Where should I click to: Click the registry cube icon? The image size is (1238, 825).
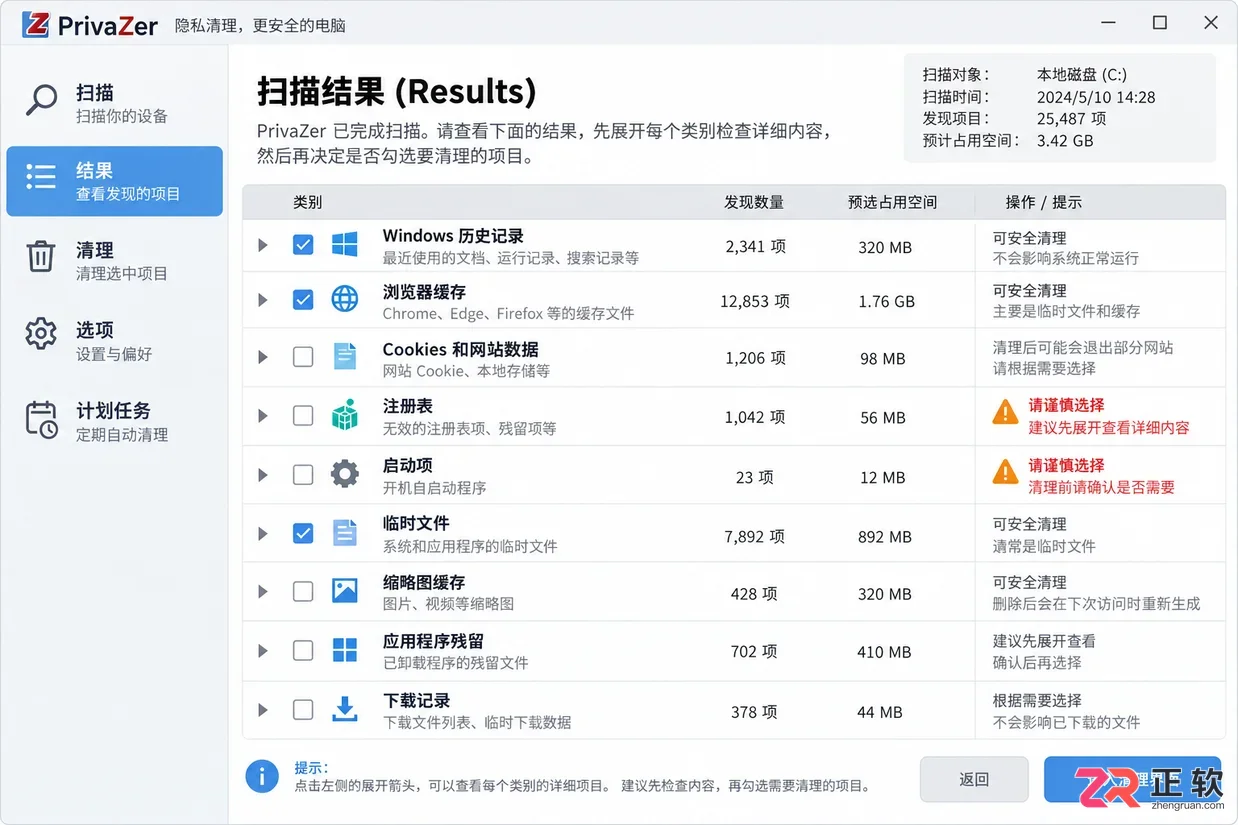345,416
